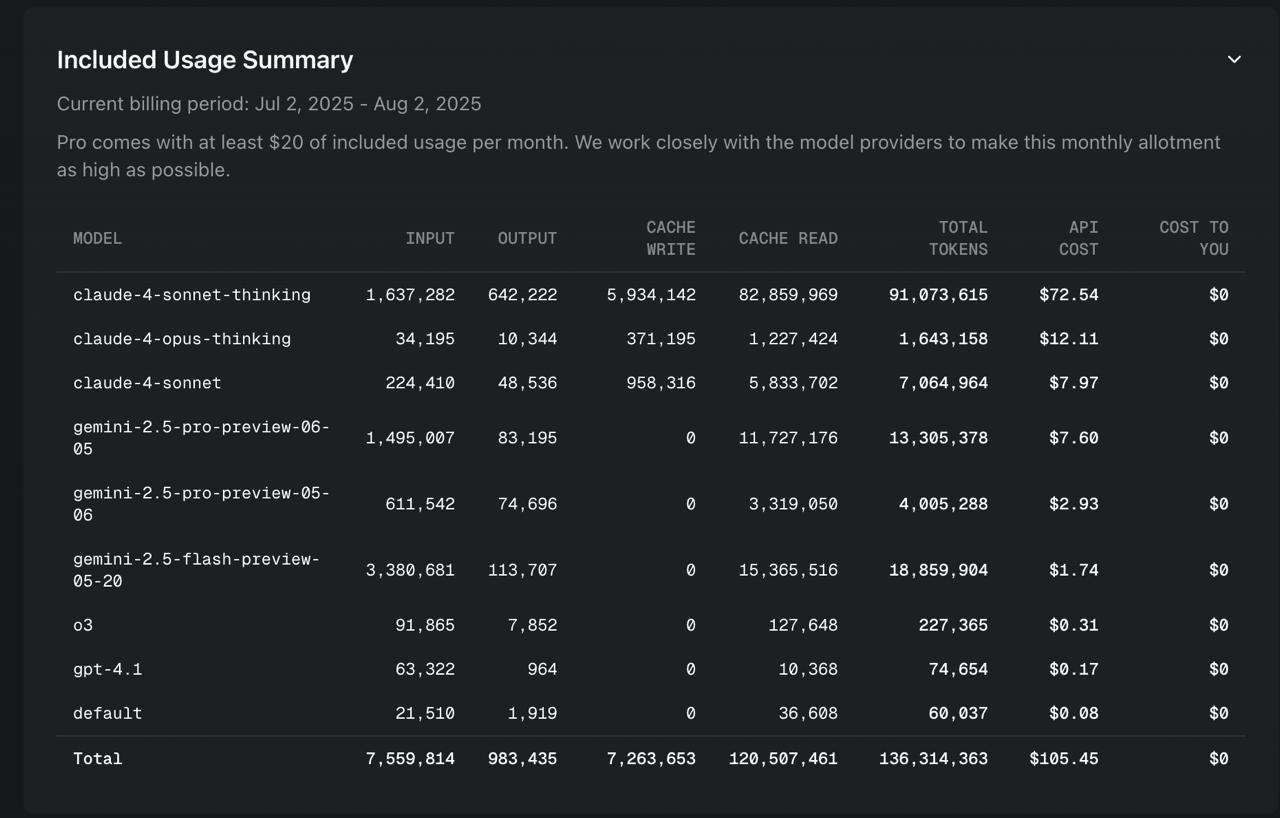Click the total cache read value 120,507,461
This screenshot has height=818, width=1280.
point(784,759)
